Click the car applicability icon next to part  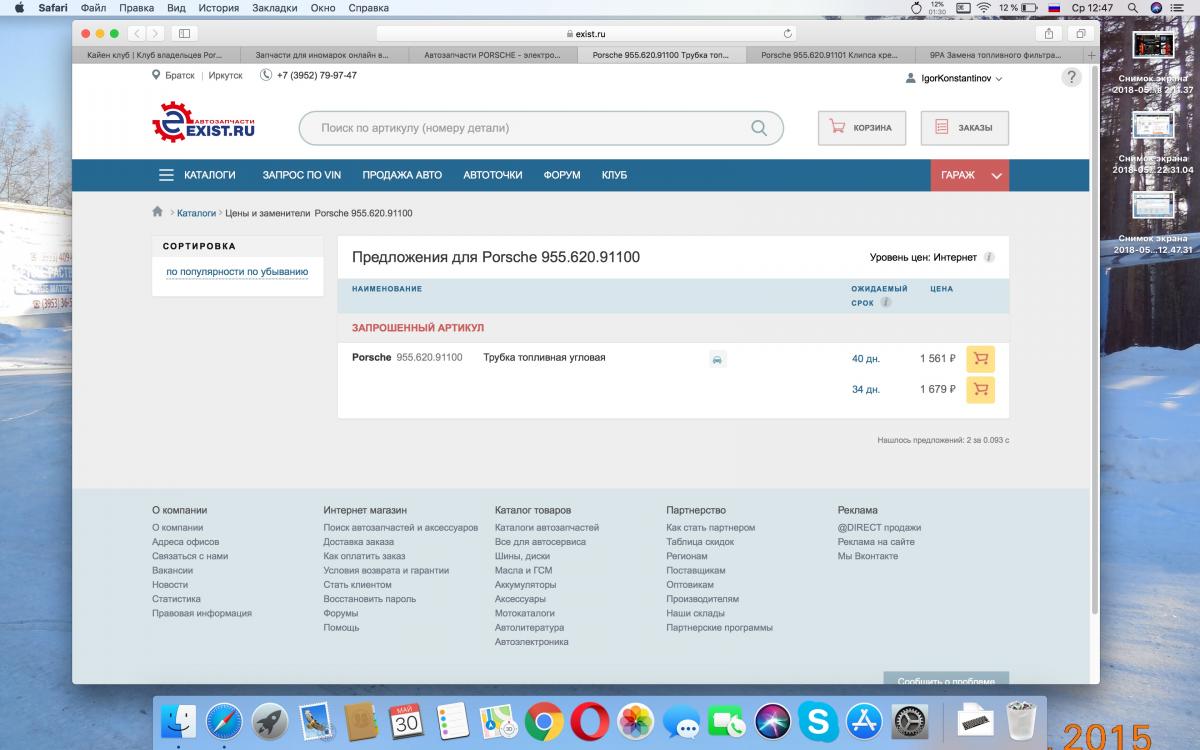[x=717, y=359]
